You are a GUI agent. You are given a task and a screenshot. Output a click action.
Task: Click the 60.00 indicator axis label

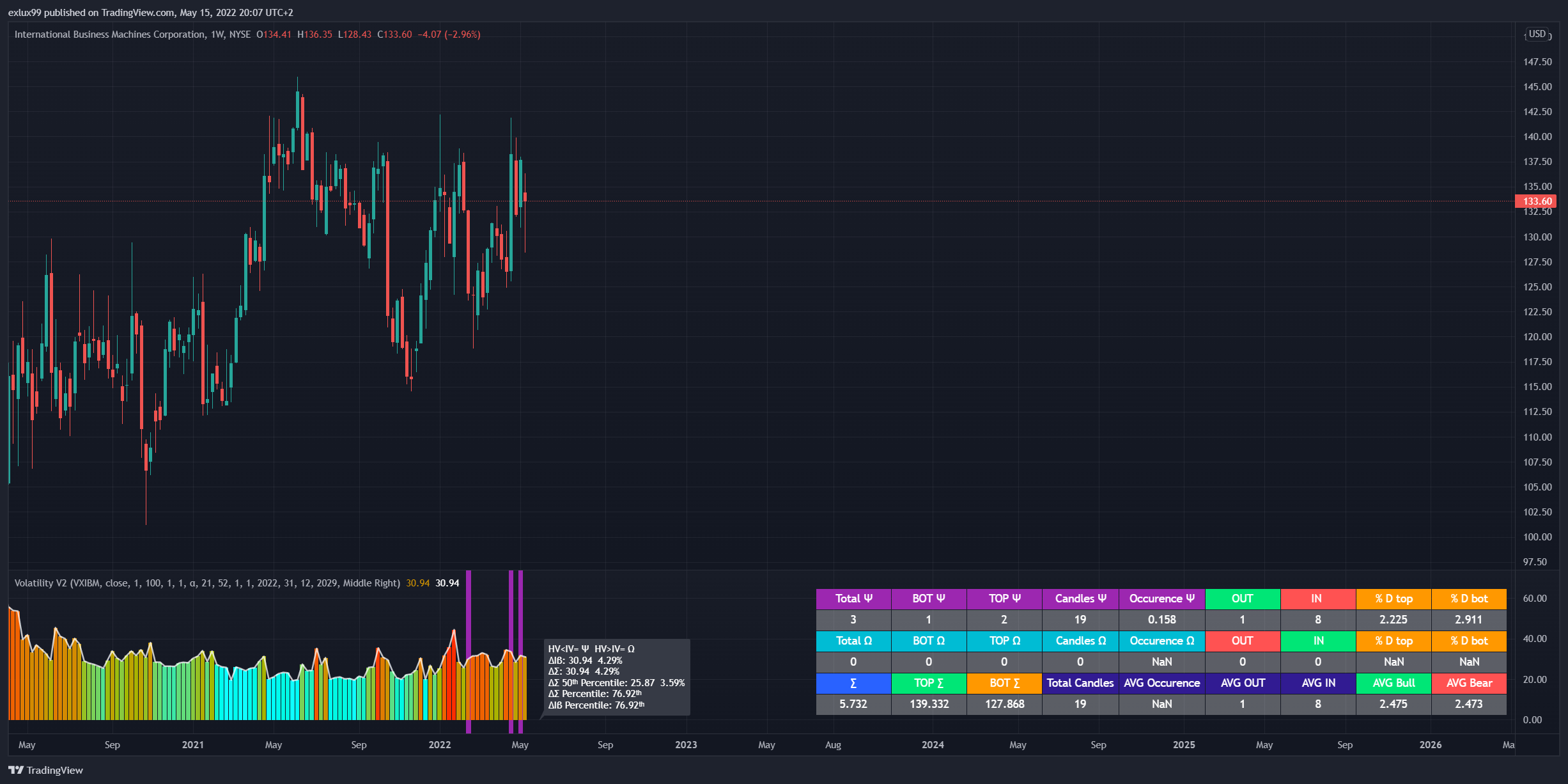pos(1535,599)
